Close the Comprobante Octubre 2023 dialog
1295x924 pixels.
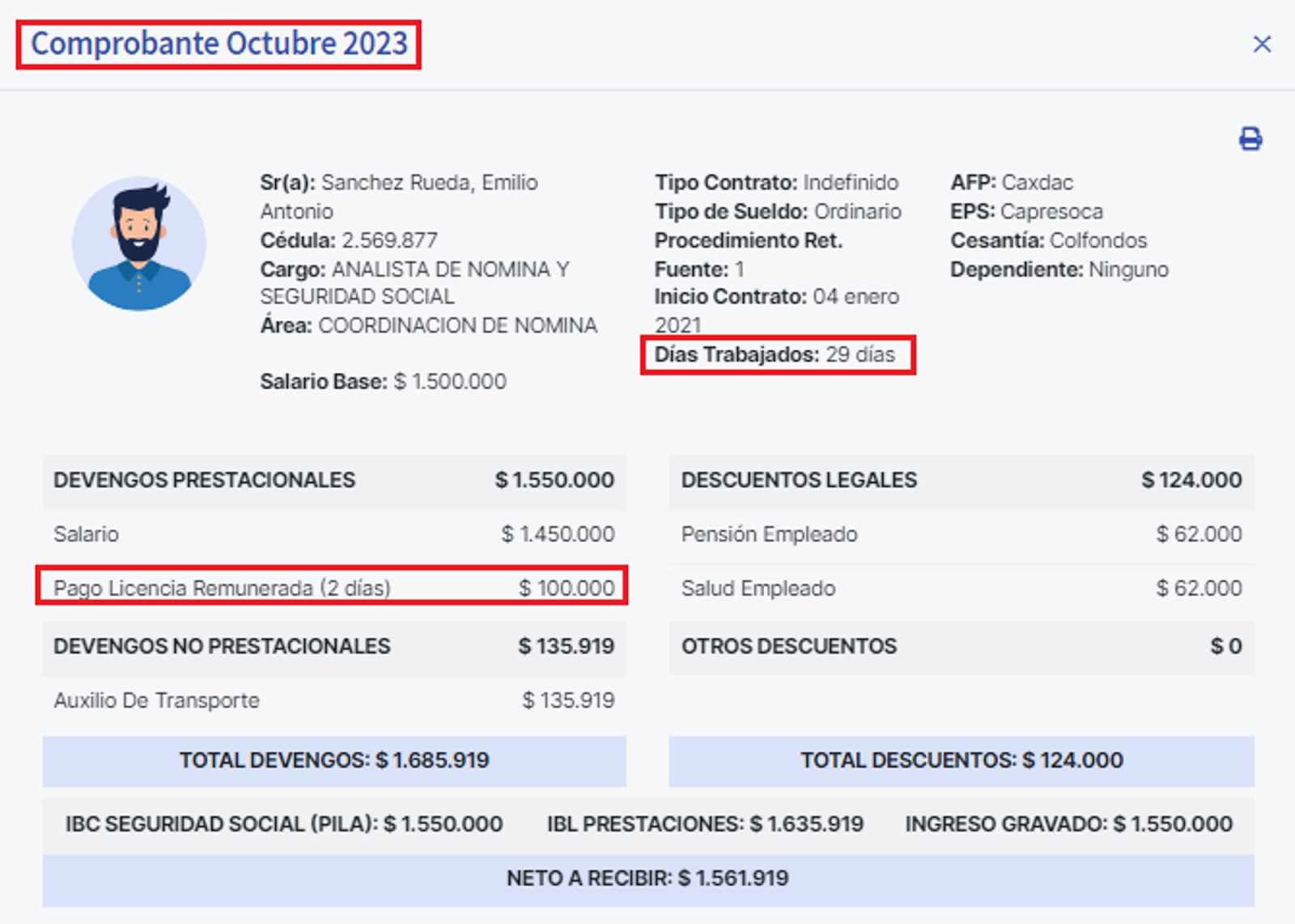click(x=1262, y=44)
